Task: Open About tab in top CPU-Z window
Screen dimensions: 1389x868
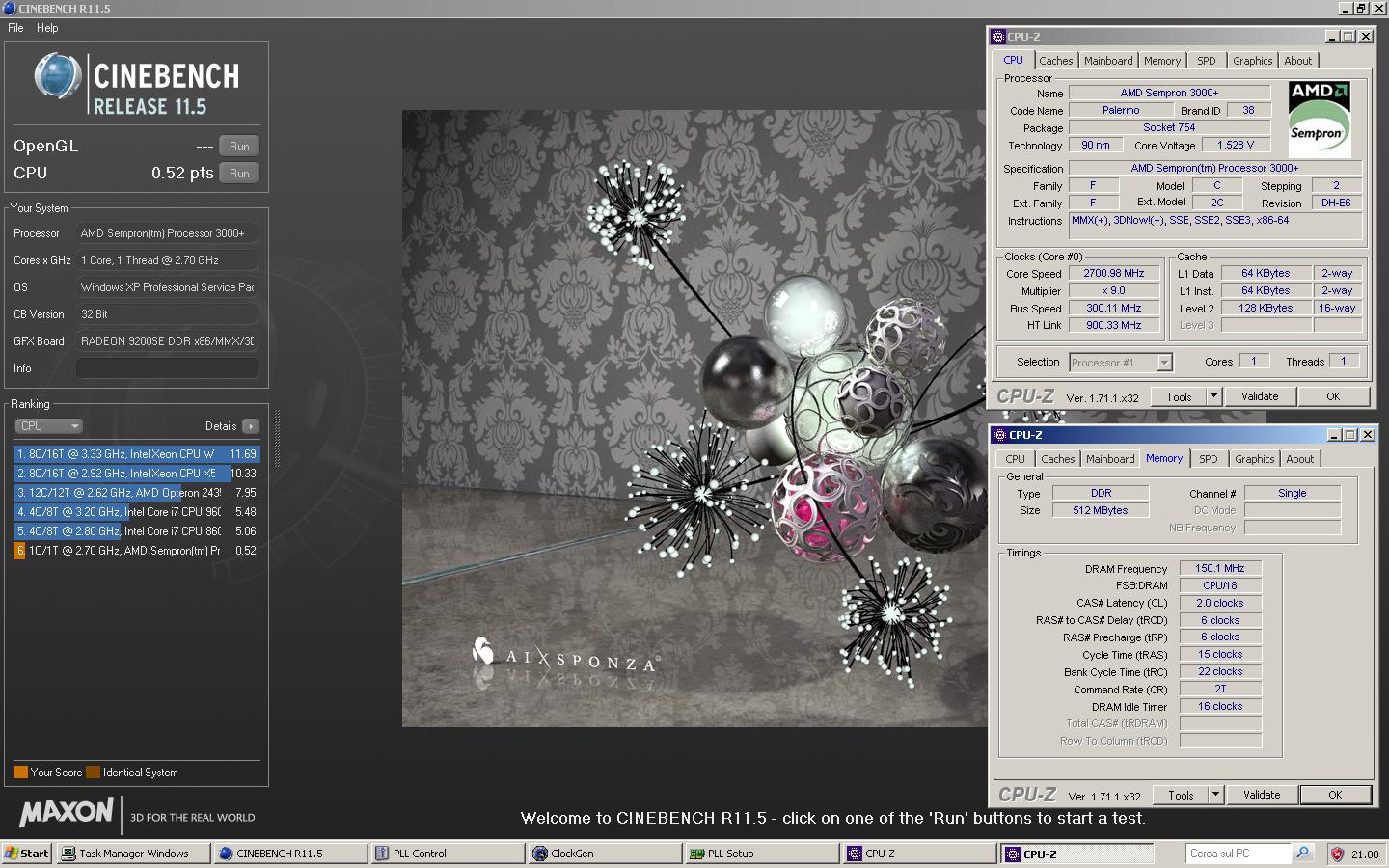Action: point(1298,61)
